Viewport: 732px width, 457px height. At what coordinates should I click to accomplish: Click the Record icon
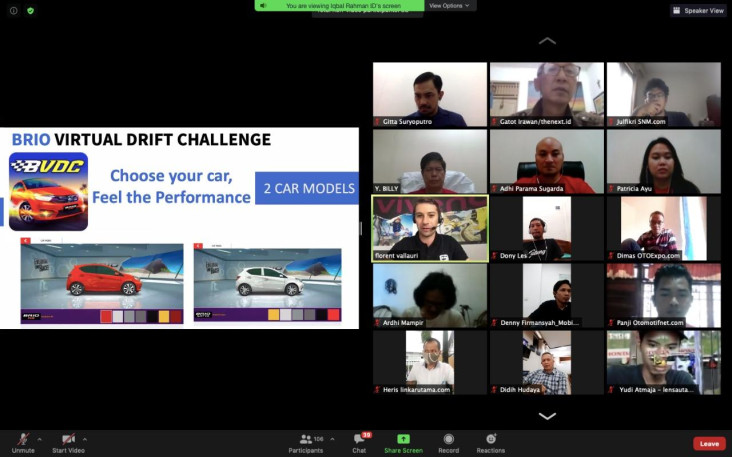tap(449, 439)
